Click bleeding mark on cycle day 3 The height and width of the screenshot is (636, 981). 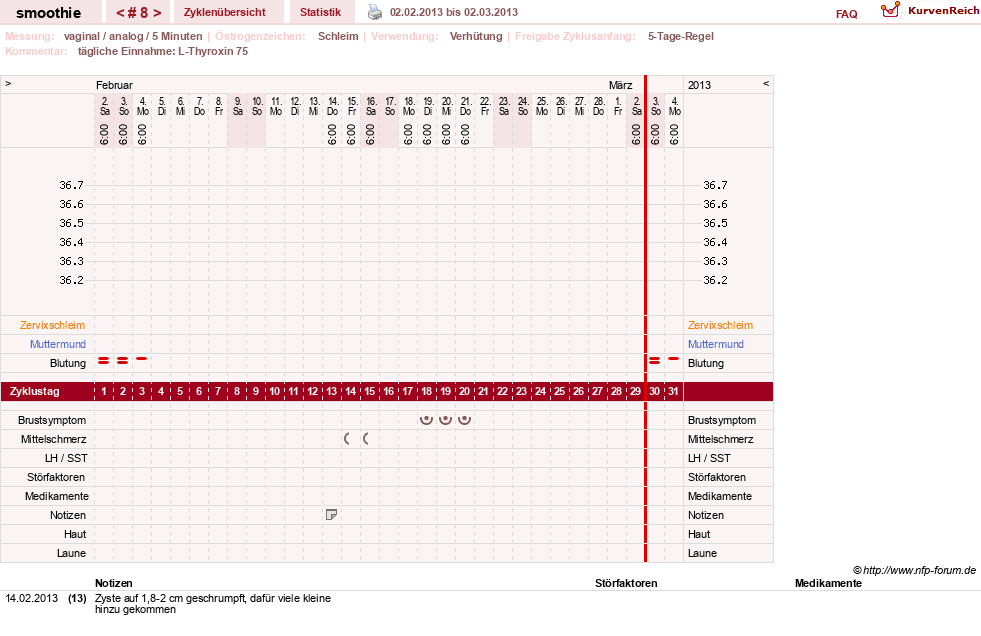[142, 358]
